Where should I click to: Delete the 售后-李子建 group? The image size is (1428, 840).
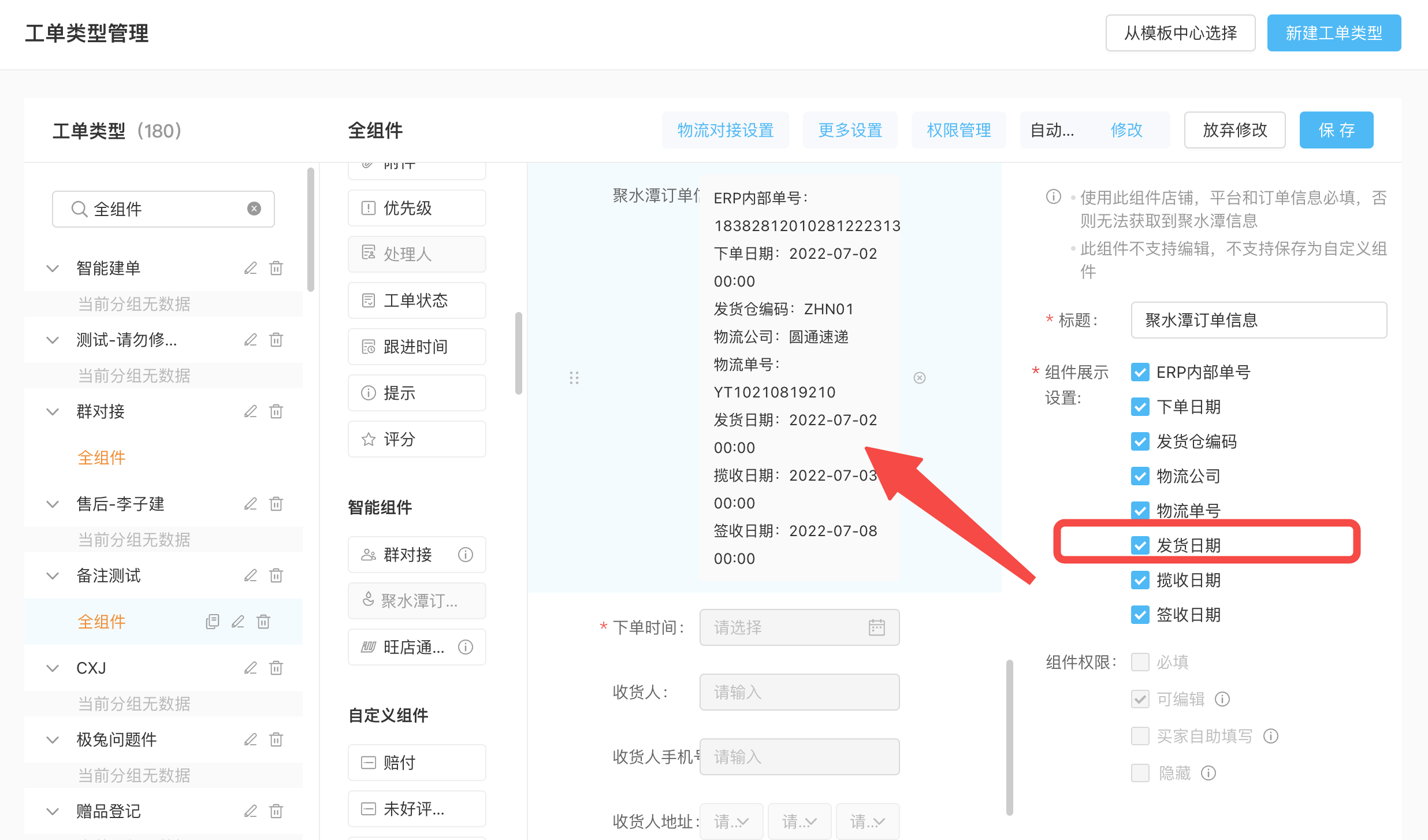[276, 504]
